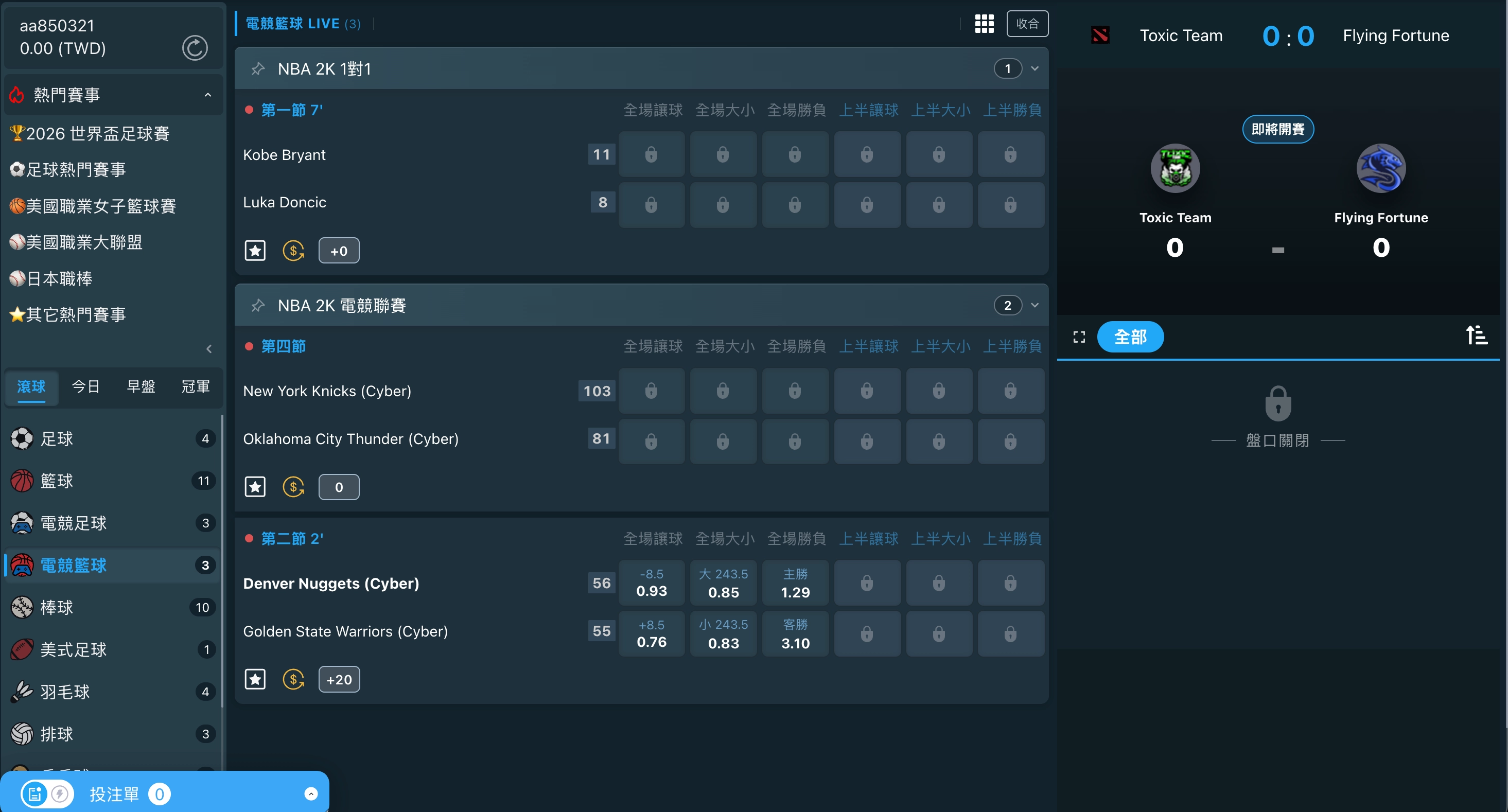Expand the 投注單 bet slip panel
This screenshot has height=812, width=1508.
[311, 794]
